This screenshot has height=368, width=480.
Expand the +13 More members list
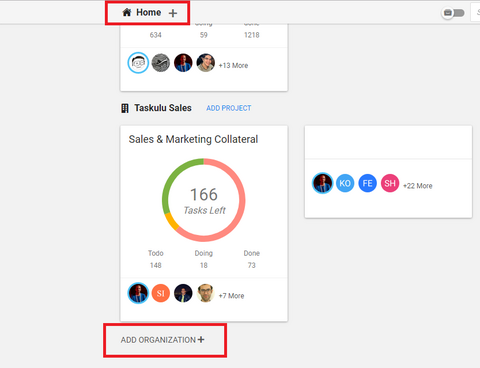[x=233, y=66]
